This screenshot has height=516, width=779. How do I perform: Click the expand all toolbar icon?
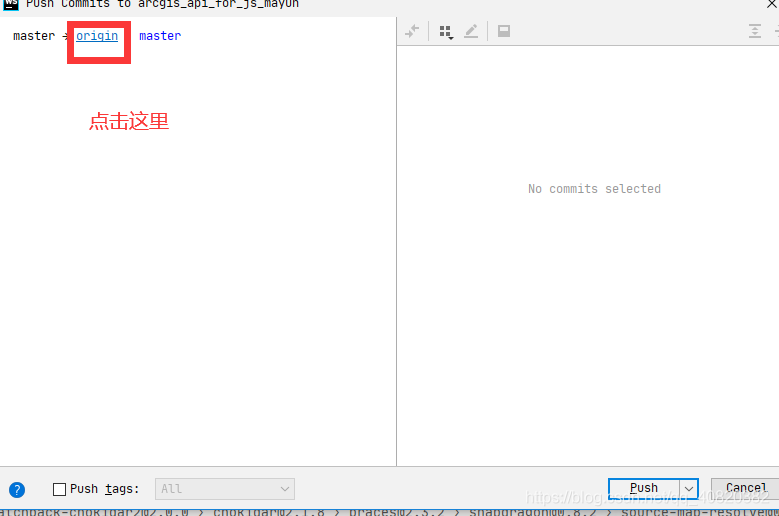(x=755, y=31)
